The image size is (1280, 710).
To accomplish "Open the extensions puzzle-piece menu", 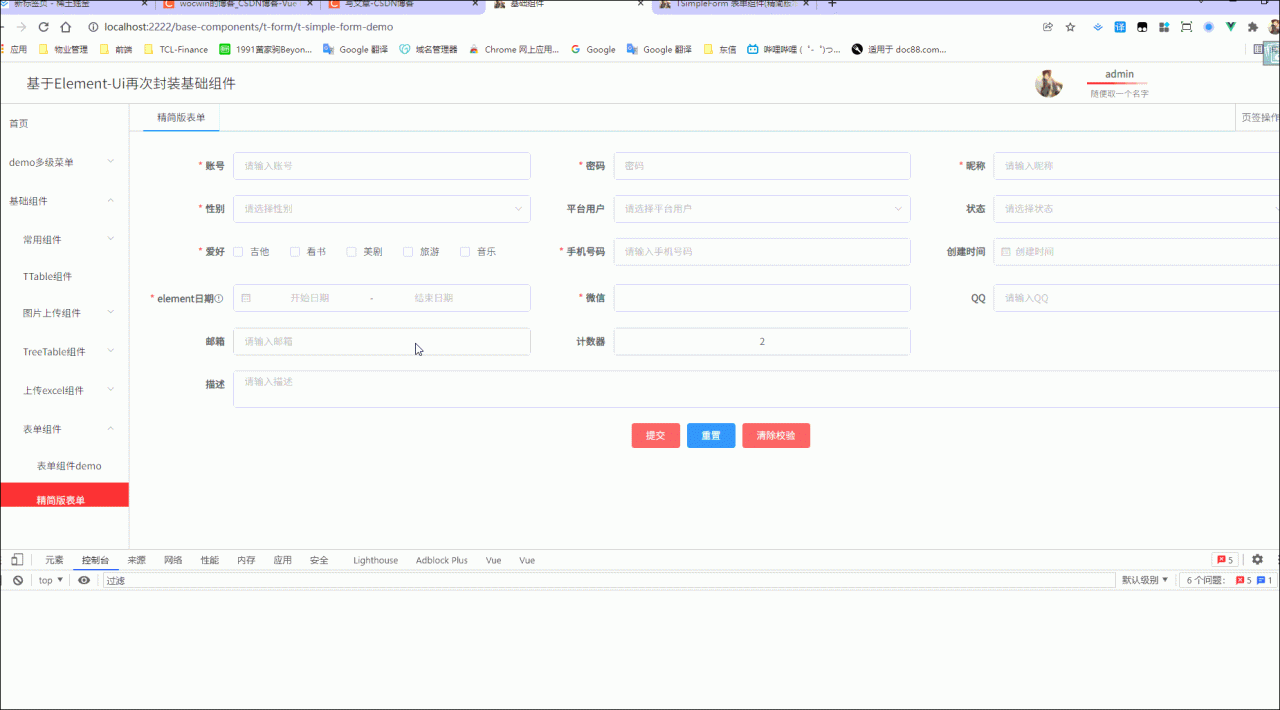I will point(1252,27).
